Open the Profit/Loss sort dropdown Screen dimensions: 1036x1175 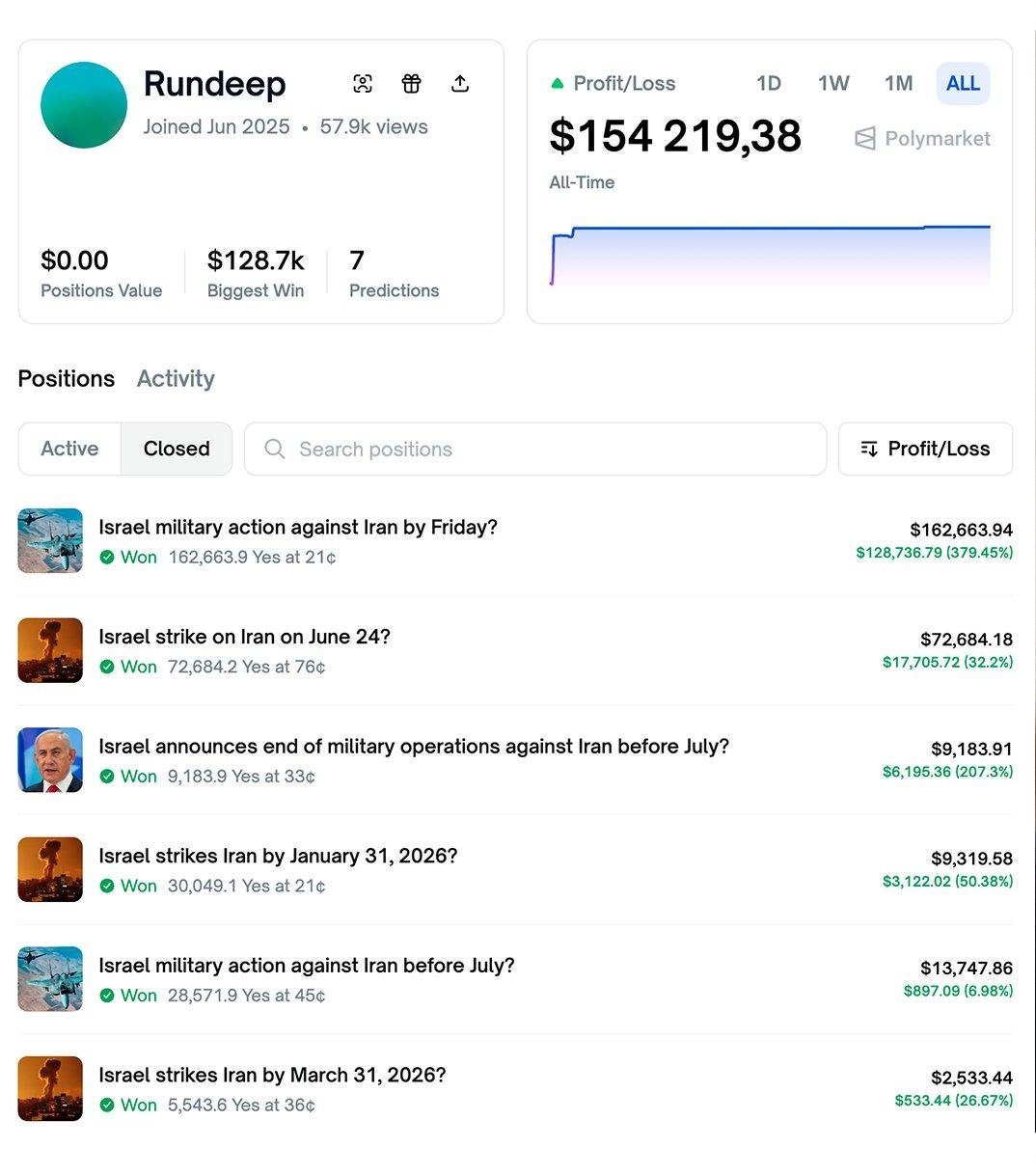925,450
